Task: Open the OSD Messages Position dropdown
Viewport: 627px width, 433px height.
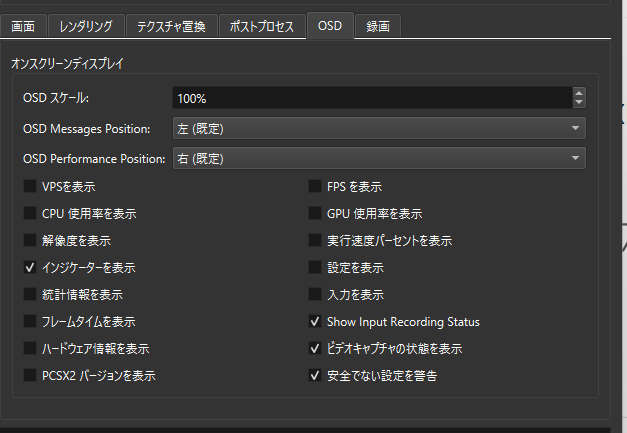Action: coord(379,128)
